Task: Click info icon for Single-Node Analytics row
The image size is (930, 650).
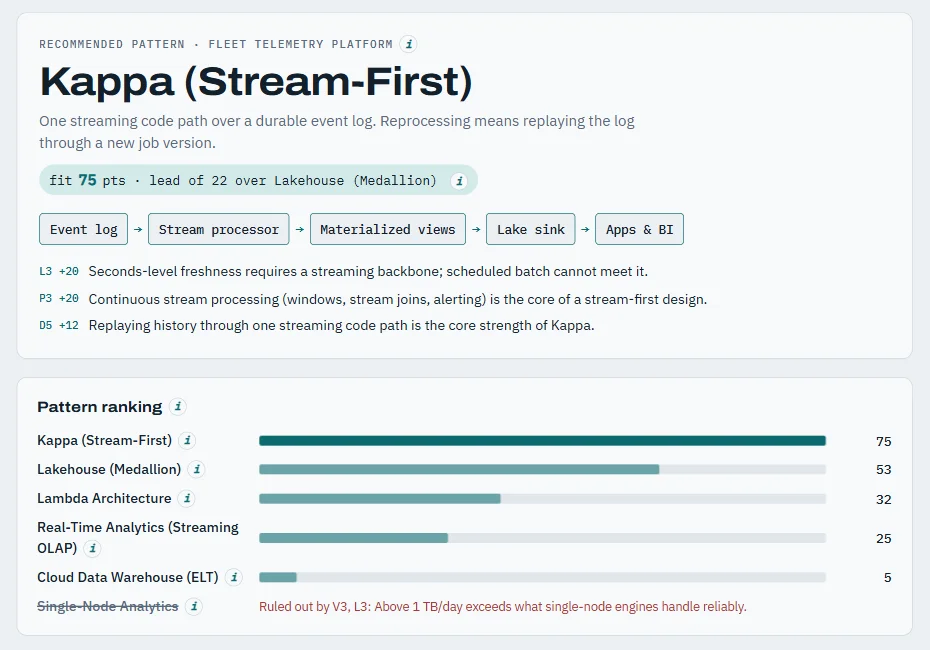Action: coord(193,606)
